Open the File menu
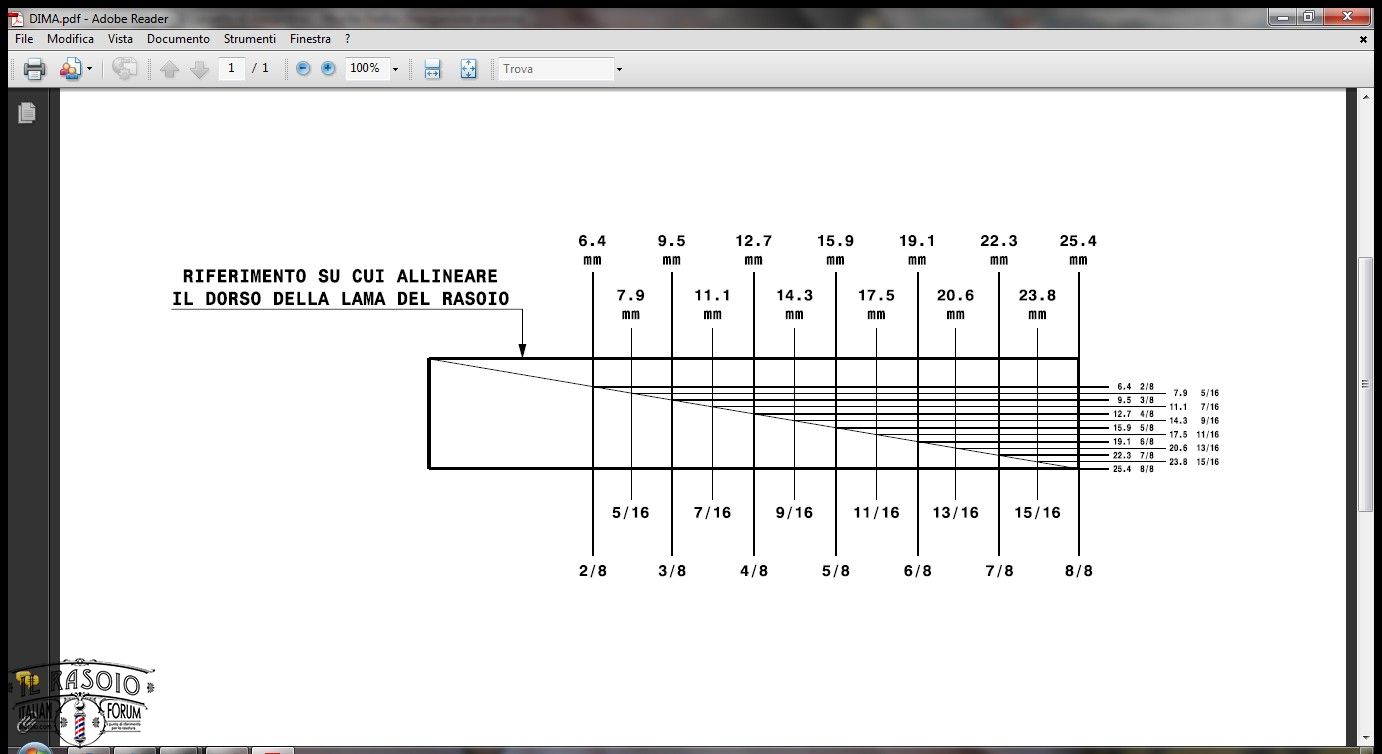Image resolution: width=1382 pixels, height=754 pixels. [x=24, y=39]
